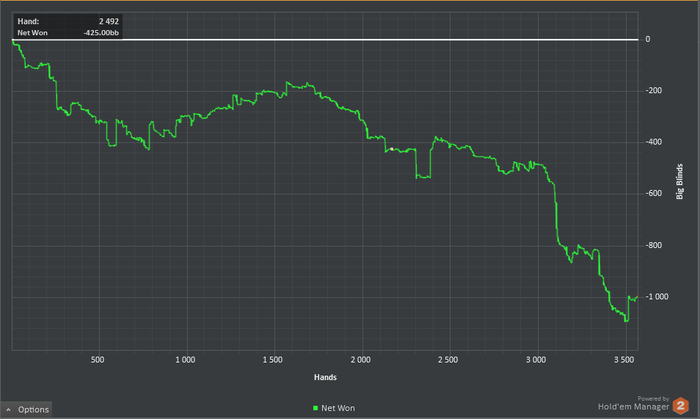Click the 0 label beside white baseline
This screenshot has height=419, width=700.
648,39
